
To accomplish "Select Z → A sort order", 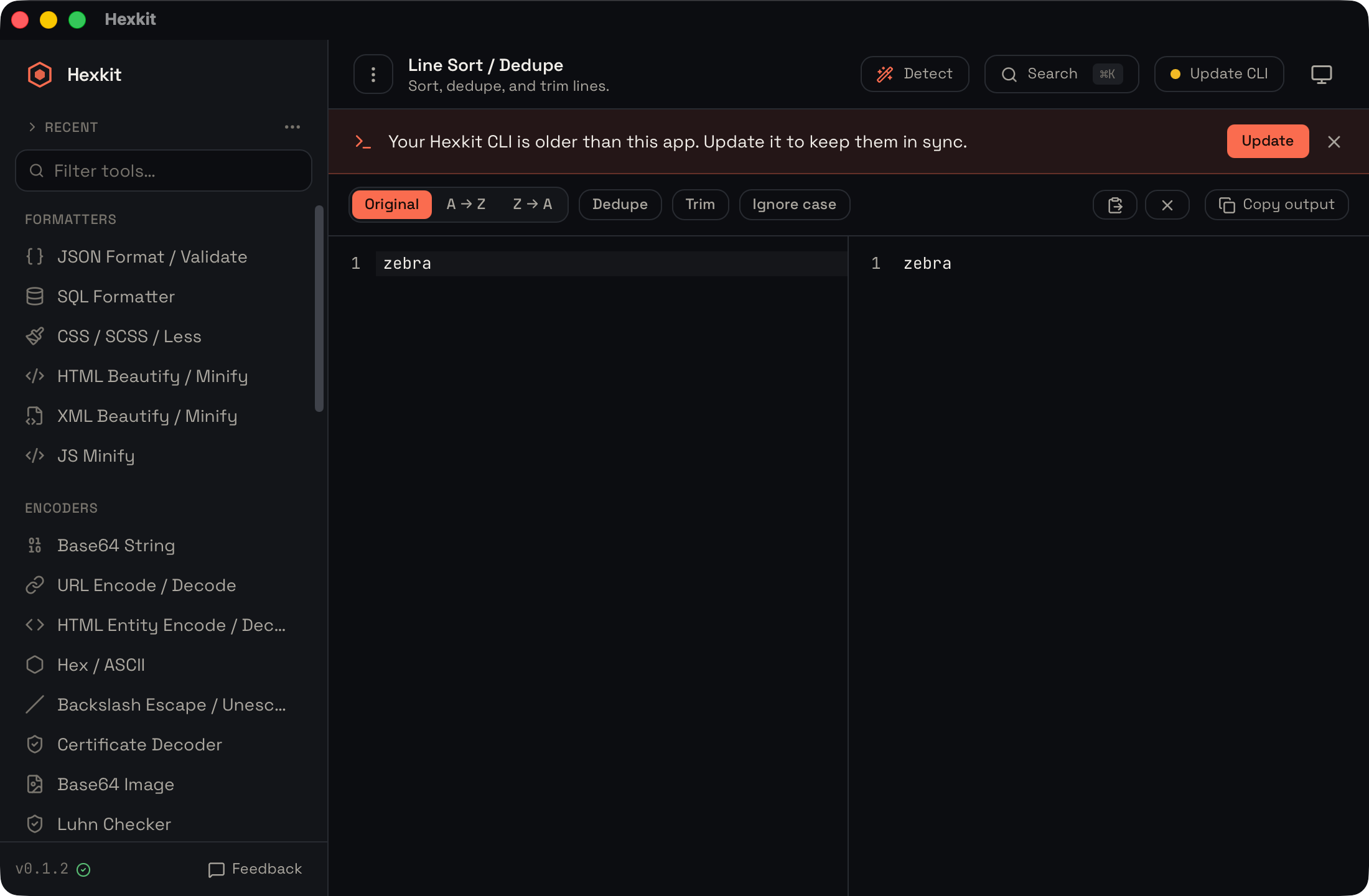I will (x=533, y=204).
